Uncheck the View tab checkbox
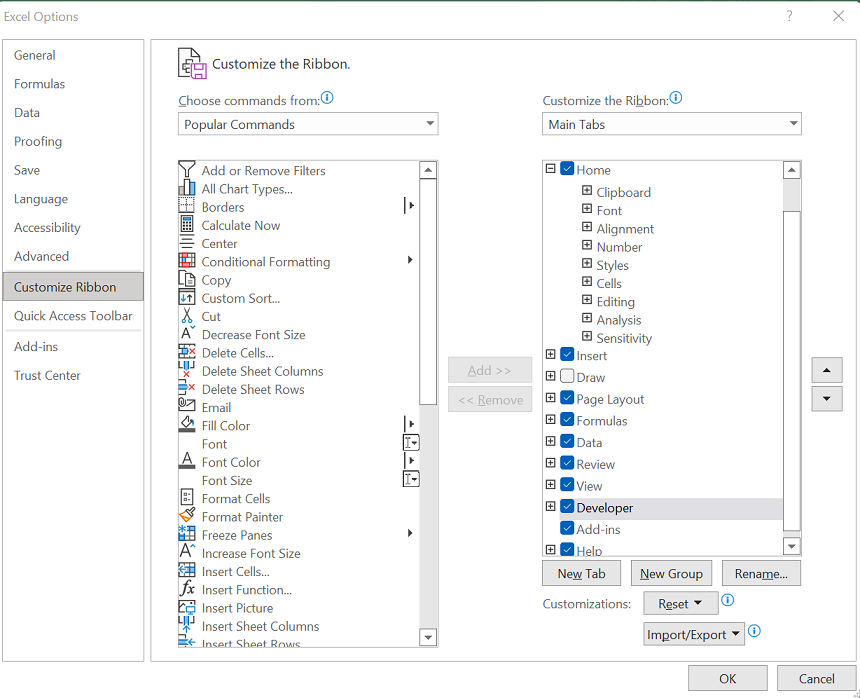 point(567,485)
